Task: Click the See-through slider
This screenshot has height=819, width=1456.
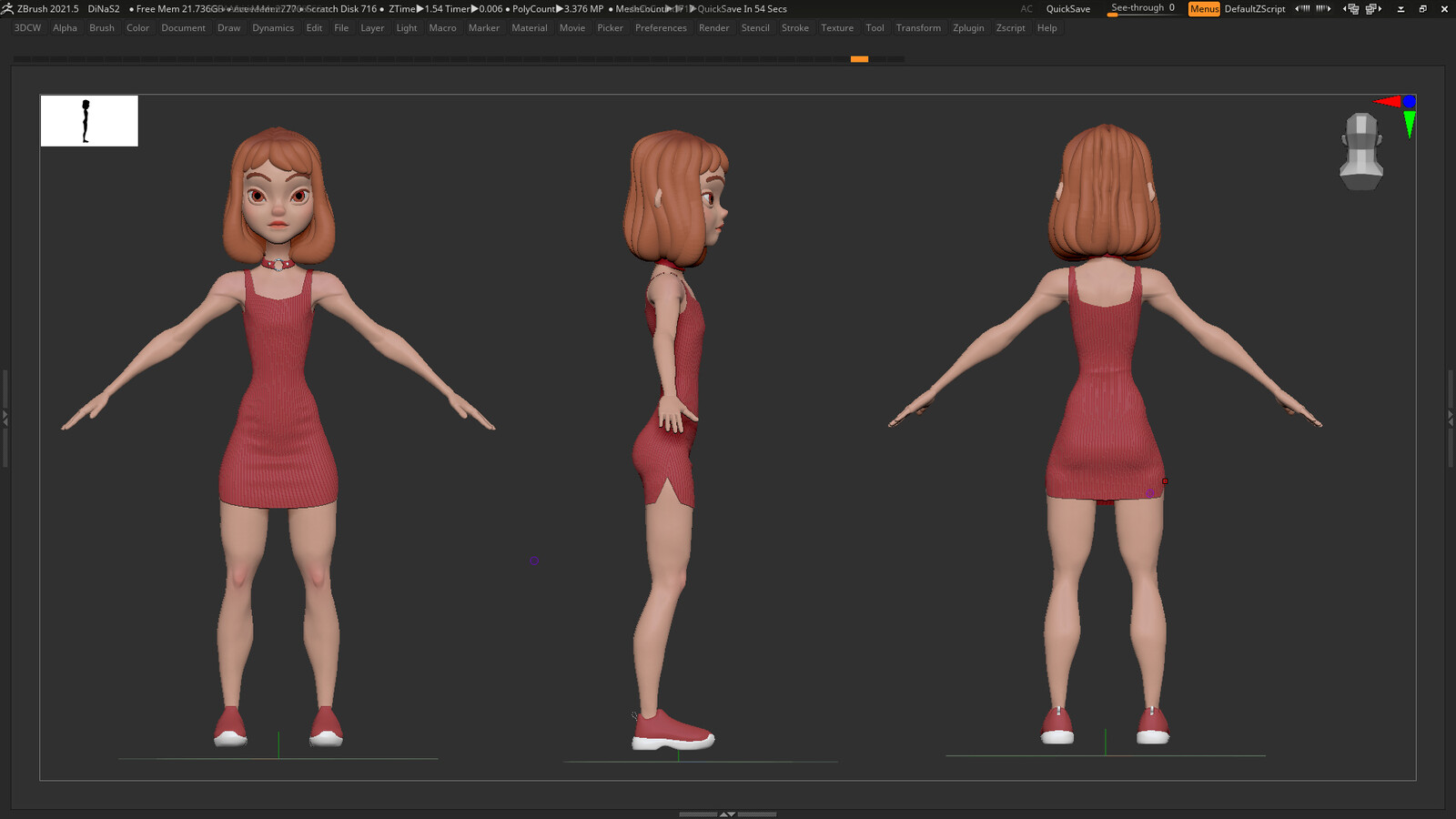Action: 1142,8
